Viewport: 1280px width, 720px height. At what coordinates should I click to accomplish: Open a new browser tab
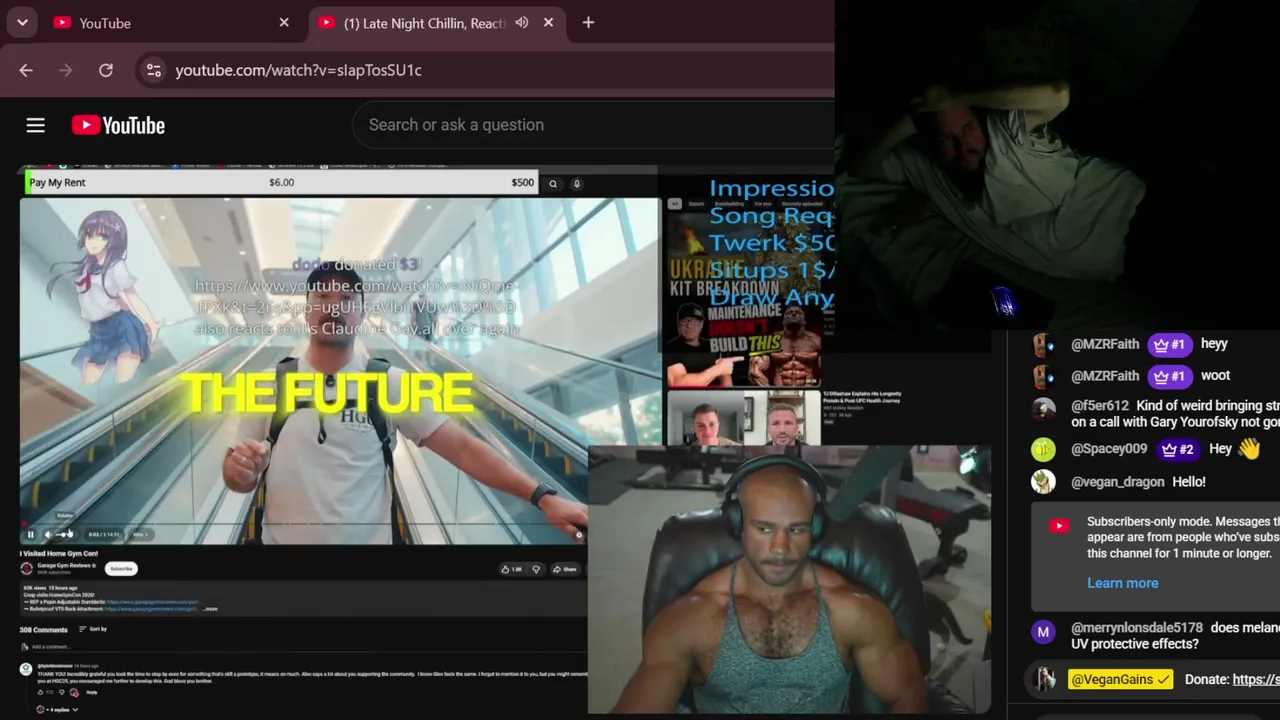coord(588,23)
